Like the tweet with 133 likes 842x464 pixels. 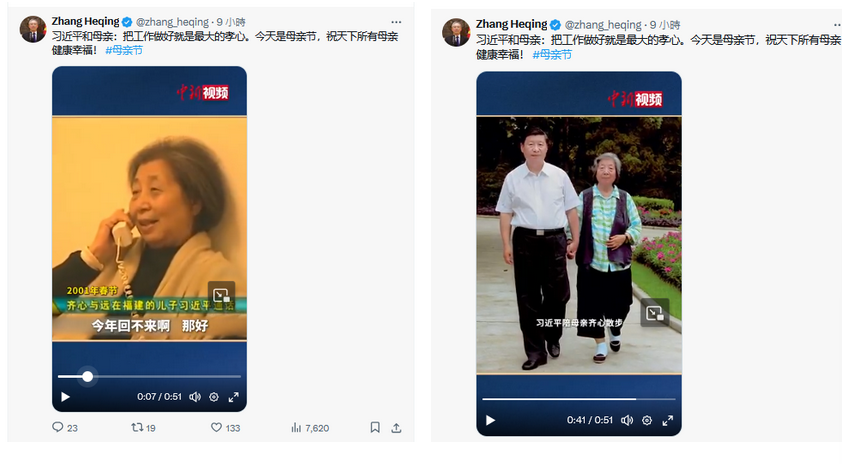coord(216,427)
